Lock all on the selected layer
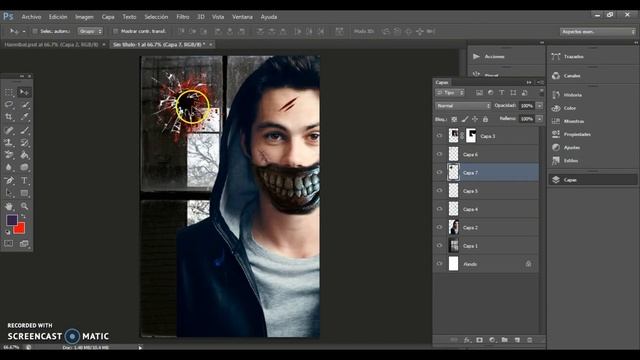The height and width of the screenshot is (360, 640). pyautogui.click(x=485, y=119)
